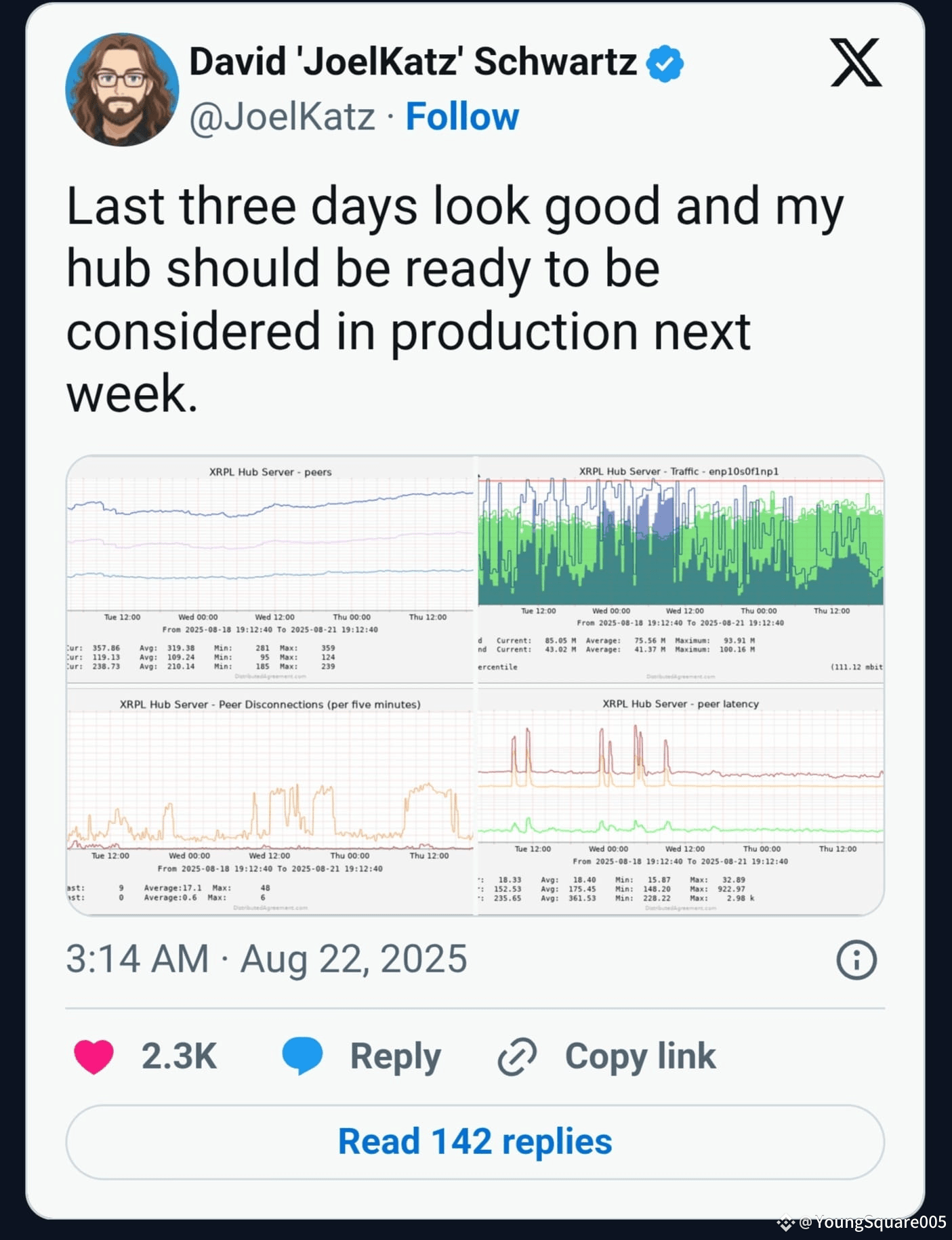Viewport: 952px width, 1240px height.
Task: Open the Read 142 replies button
Action: tap(475, 1142)
